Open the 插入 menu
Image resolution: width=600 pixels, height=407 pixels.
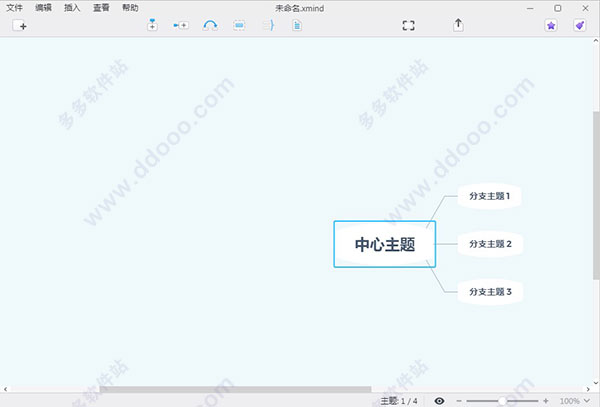pyautogui.click(x=72, y=8)
